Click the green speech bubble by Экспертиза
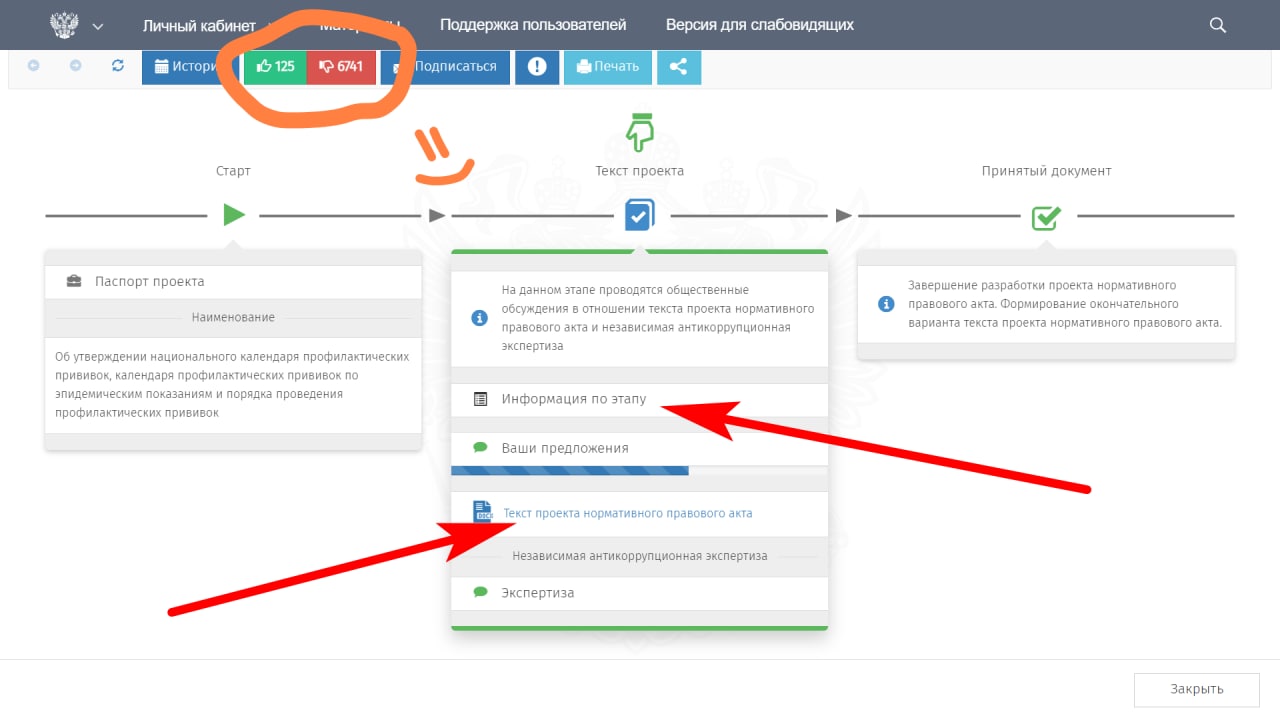 pos(480,592)
